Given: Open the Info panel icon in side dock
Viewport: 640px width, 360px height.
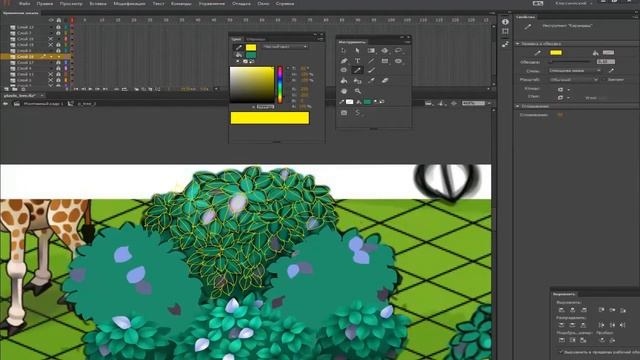Looking at the screenshot, I should (x=505, y=22).
